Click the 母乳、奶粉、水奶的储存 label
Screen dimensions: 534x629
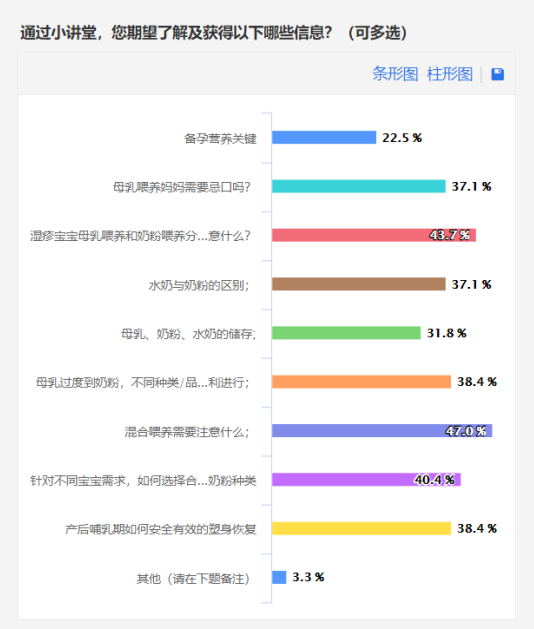click(189, 334)
